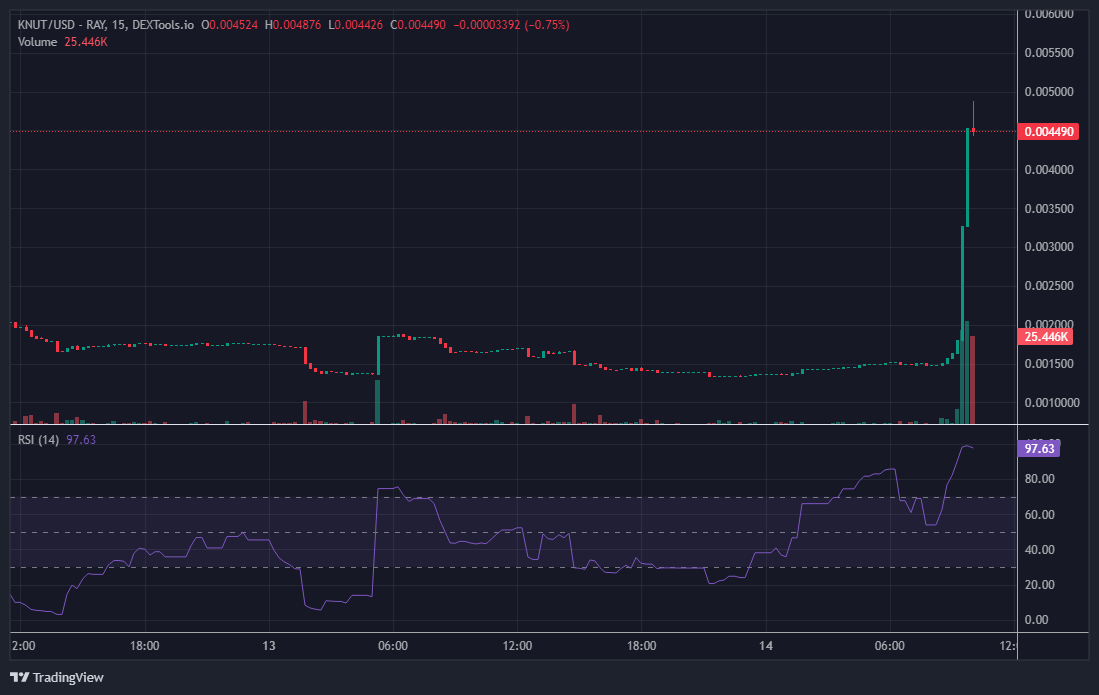Click the TradingView logo link
This screenshot has height=695, width=1099.
(57, 677)
